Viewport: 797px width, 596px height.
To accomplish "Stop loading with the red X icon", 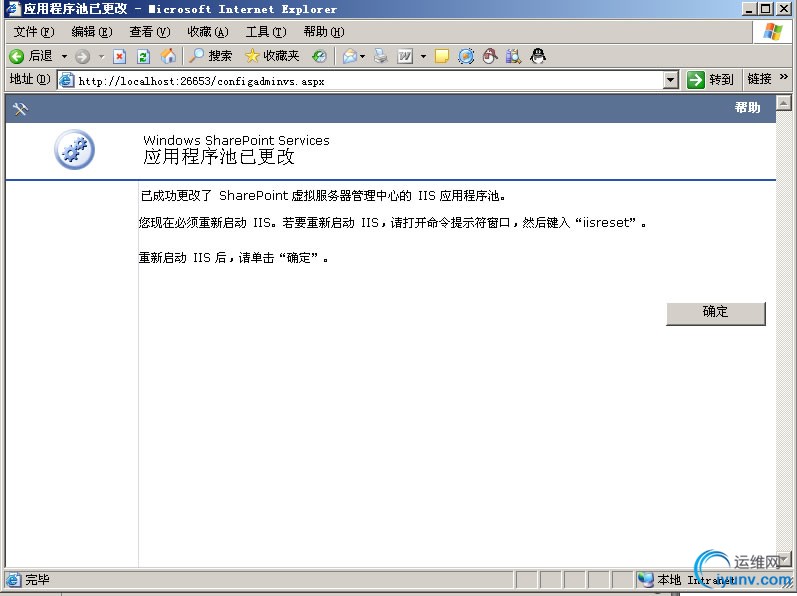I will (x=119, y=56).
